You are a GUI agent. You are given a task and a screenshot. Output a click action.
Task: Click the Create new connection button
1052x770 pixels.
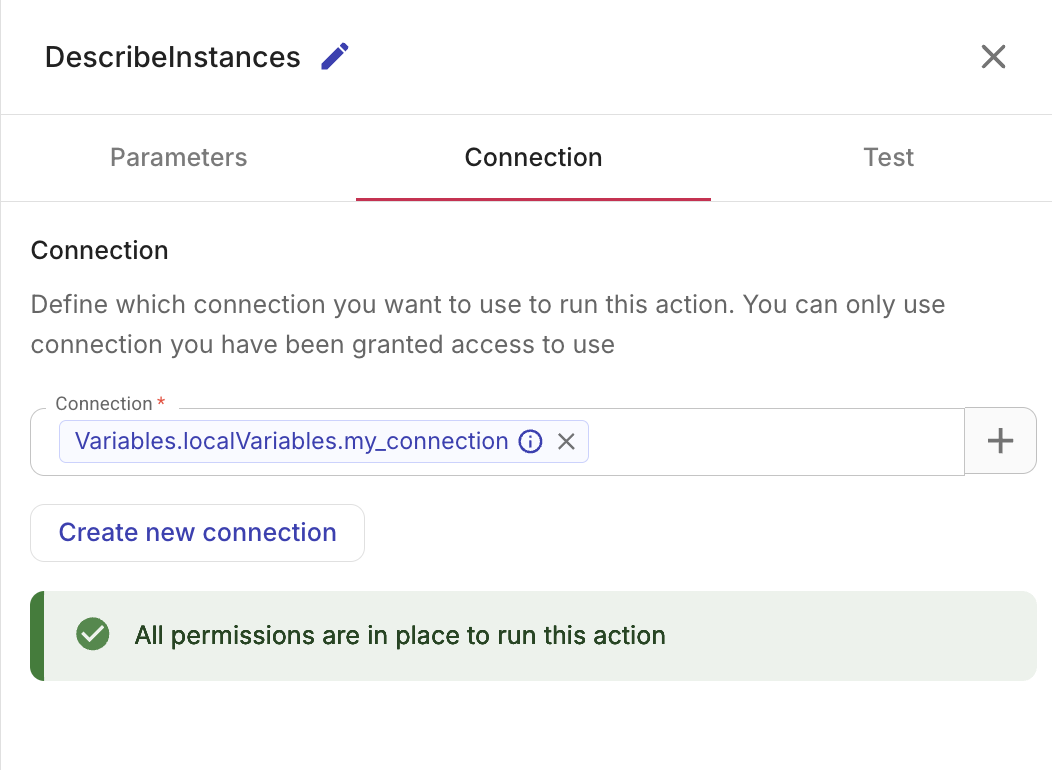tap(198, 533)
